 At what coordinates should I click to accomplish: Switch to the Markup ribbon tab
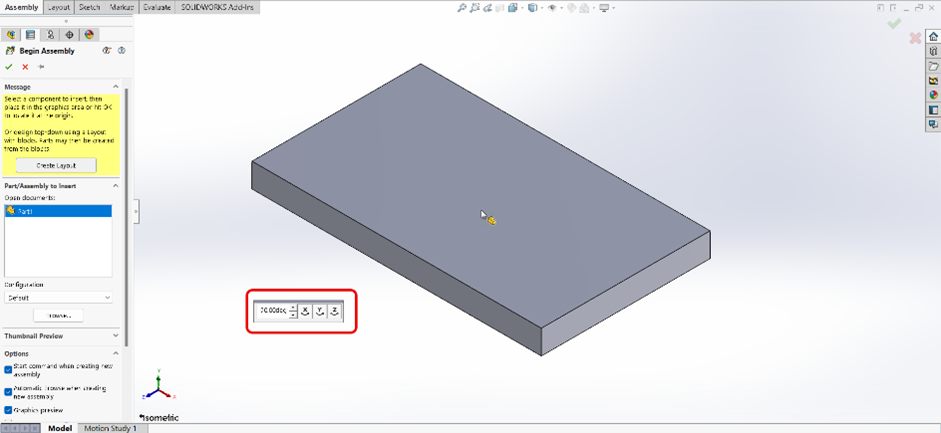pos(122,7)
